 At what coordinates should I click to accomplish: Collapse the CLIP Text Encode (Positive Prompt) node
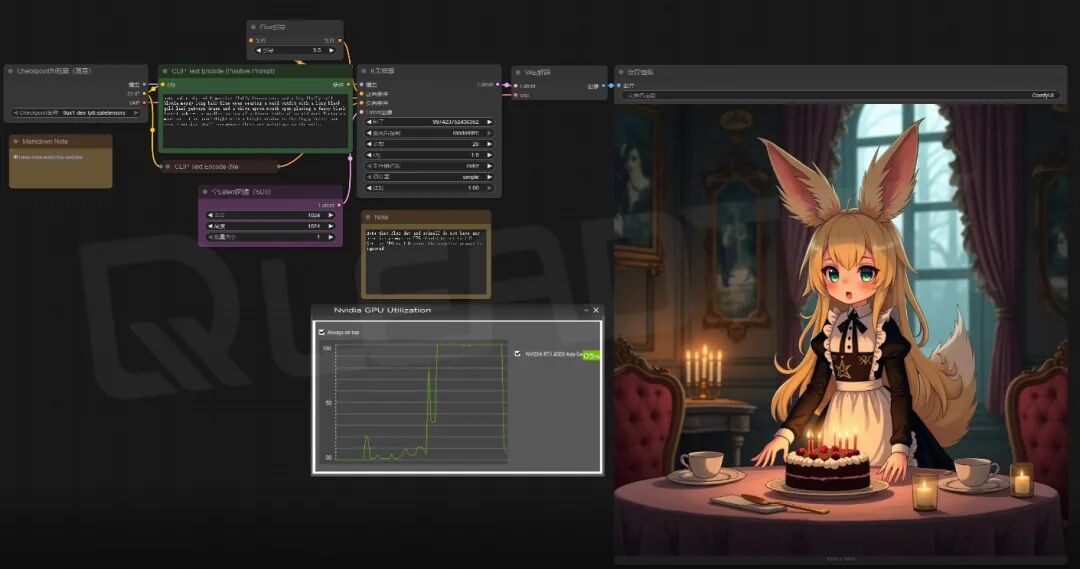point(165,71)
